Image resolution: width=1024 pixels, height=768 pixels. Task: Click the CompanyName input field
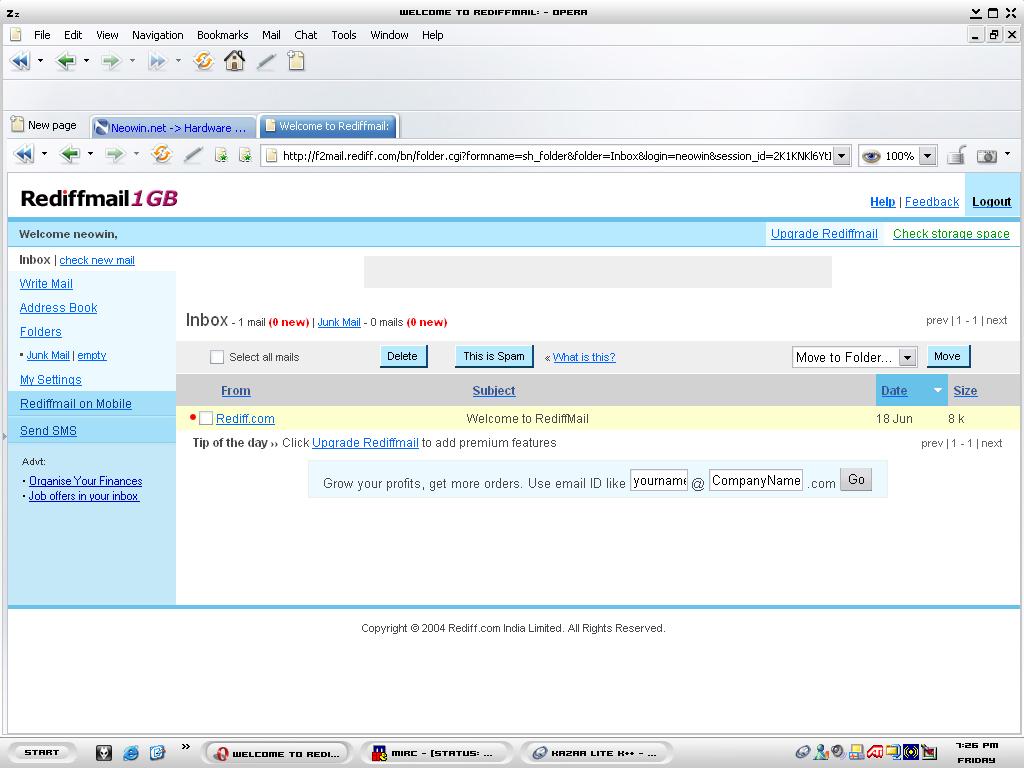point(756,481)
